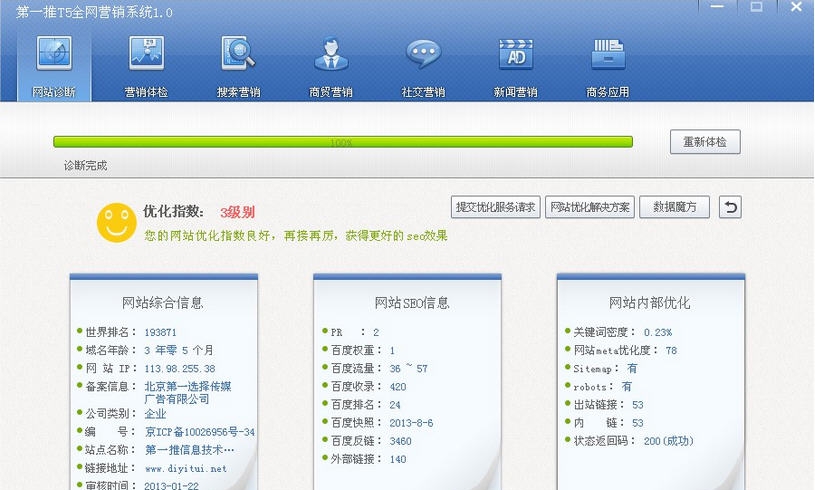This screenshot has width=815, height=490.
Task: Click the 百度流量 value 36 ~ 57
Action: coord(409,368)
